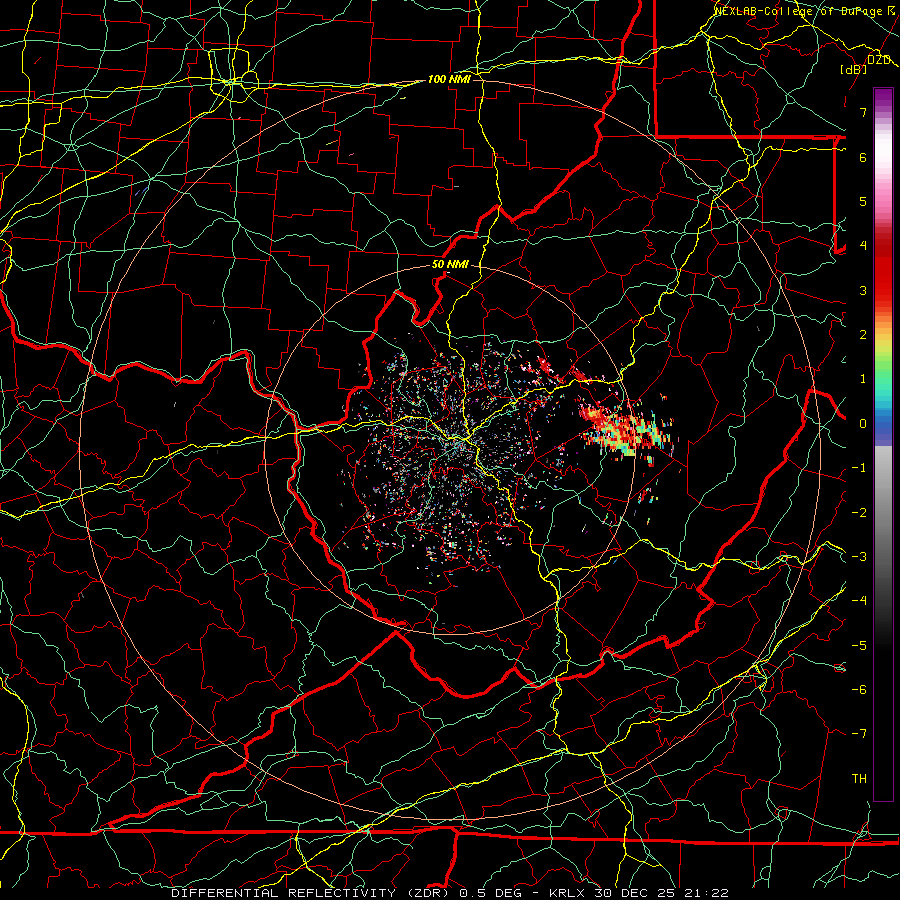Viewport: 900px width, 900px height.
Task: Click the "0" value on the ZDR scale
Action: pos(863,424)
